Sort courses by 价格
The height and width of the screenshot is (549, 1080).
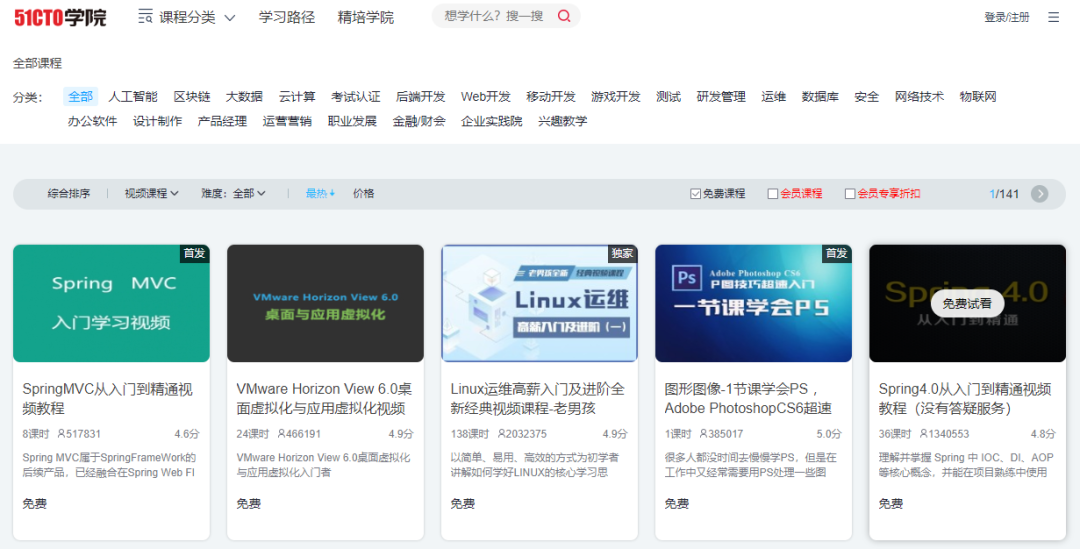click(x=364, y=194)
